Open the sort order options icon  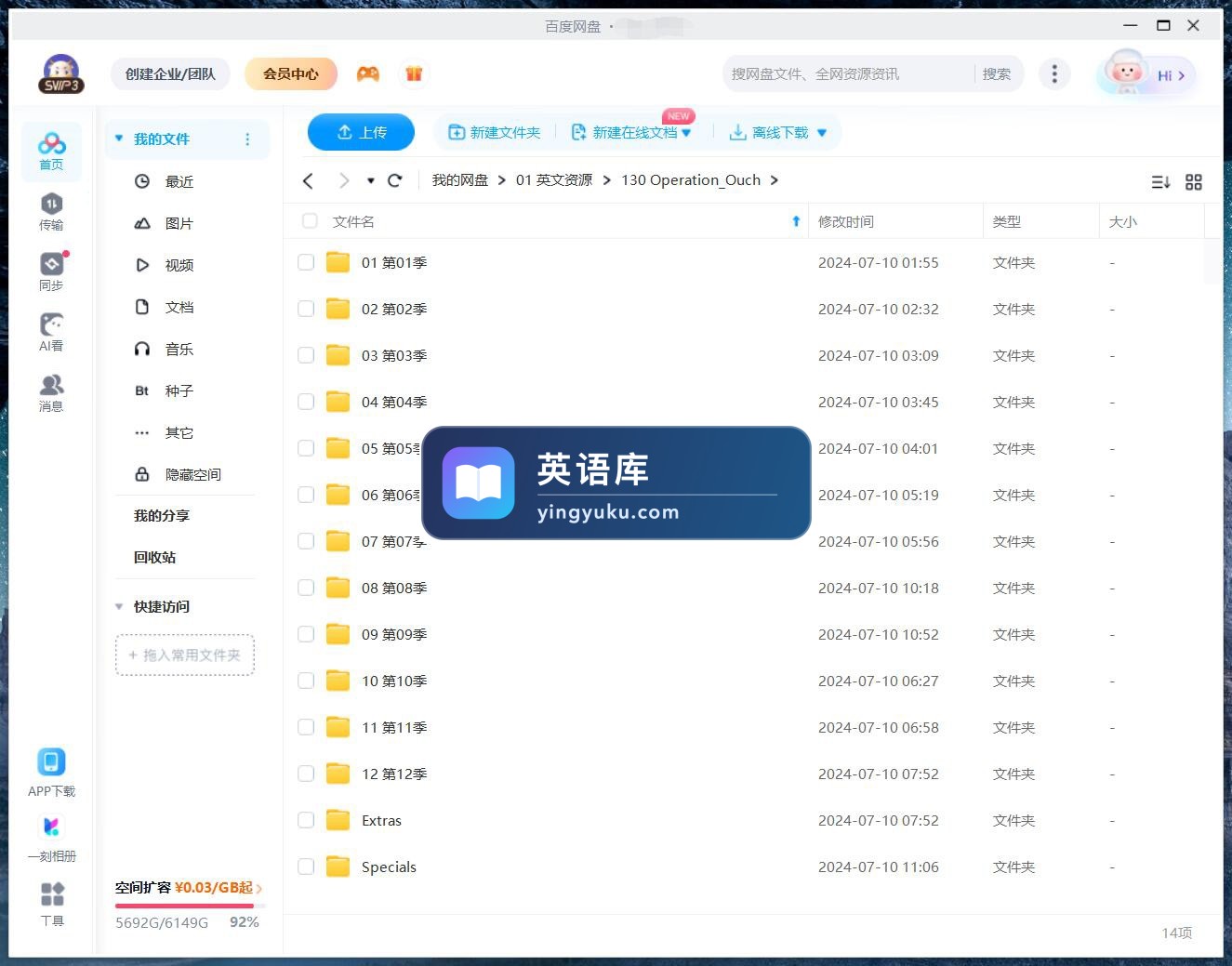tap(1160, 182)
